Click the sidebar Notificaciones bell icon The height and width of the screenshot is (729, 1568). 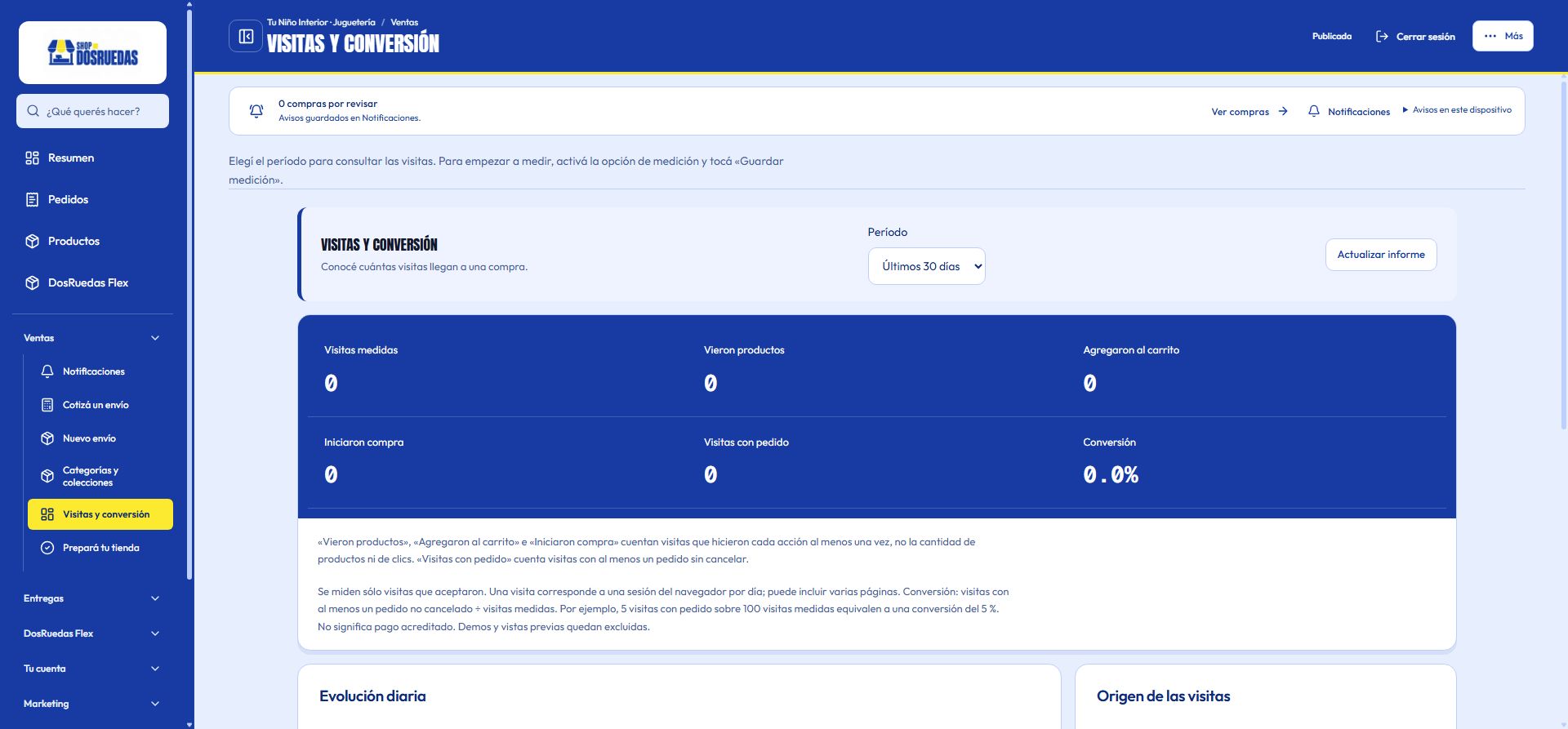47,371
